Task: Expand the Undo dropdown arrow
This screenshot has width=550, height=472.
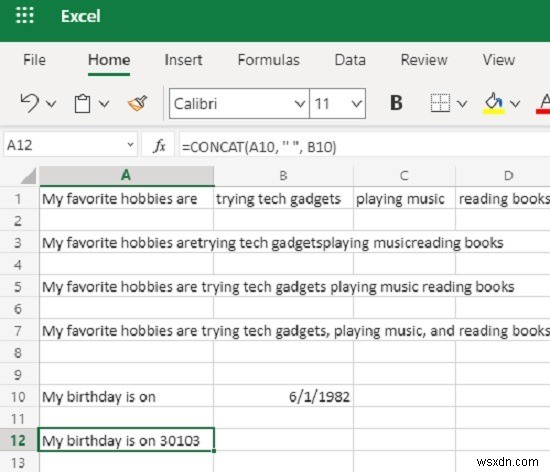Action: tap(51, 104)
